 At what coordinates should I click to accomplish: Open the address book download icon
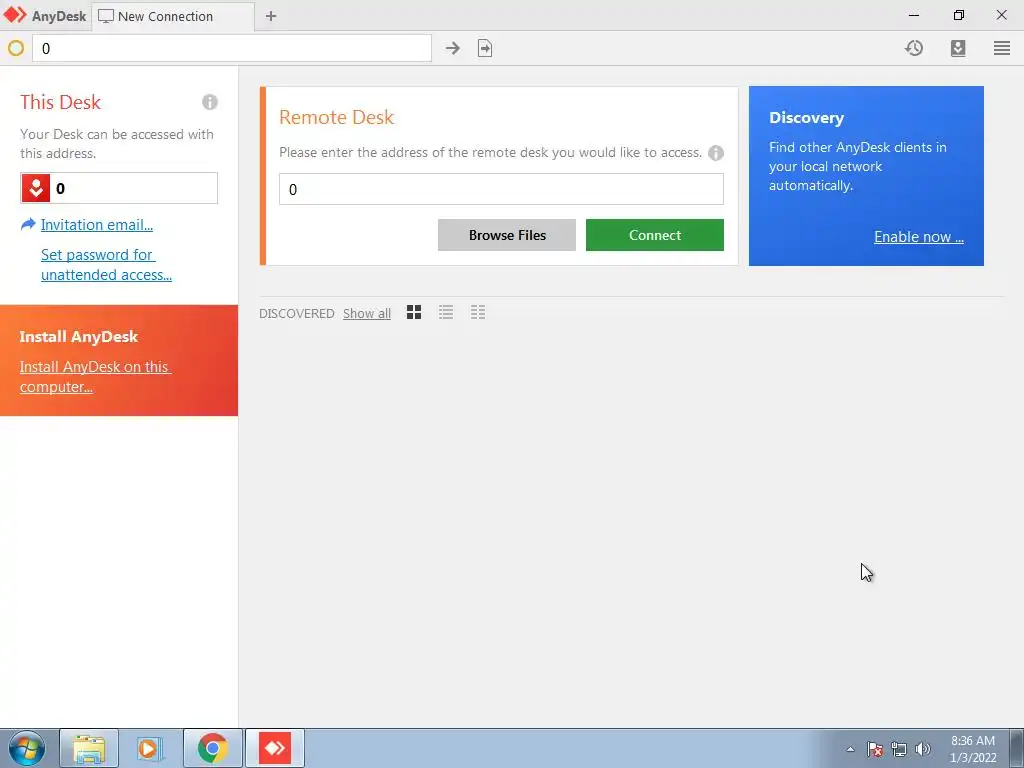pyautogui.click(x=958, y=48)
